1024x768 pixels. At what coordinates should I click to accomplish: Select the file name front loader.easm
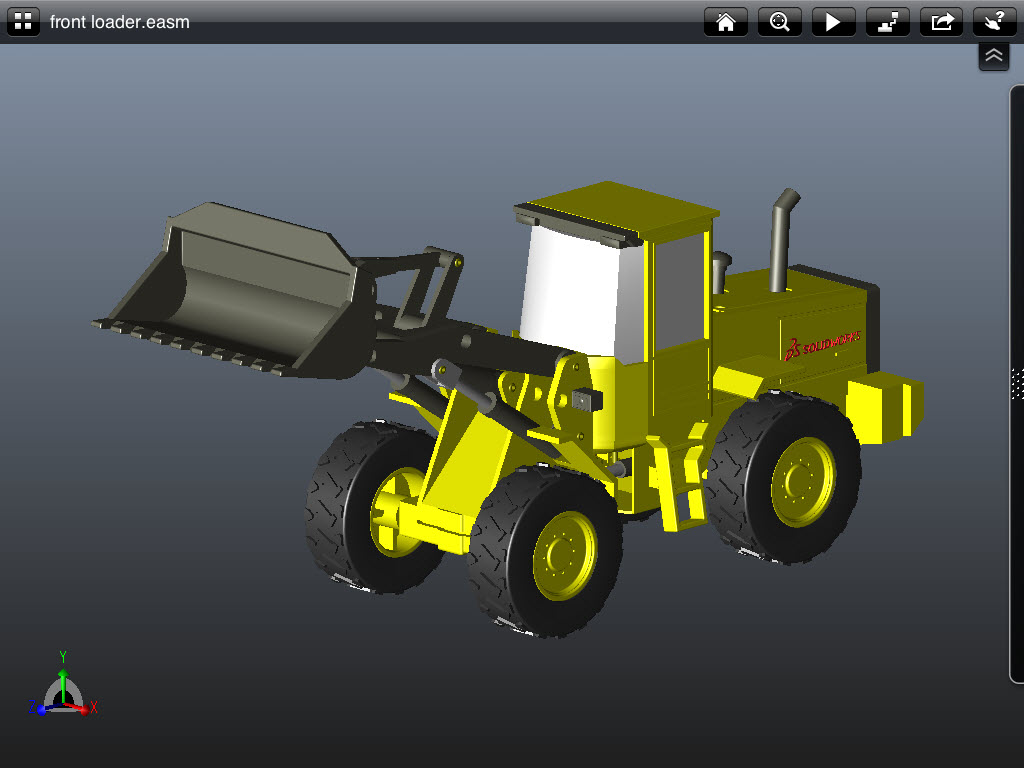coord(120,22)
